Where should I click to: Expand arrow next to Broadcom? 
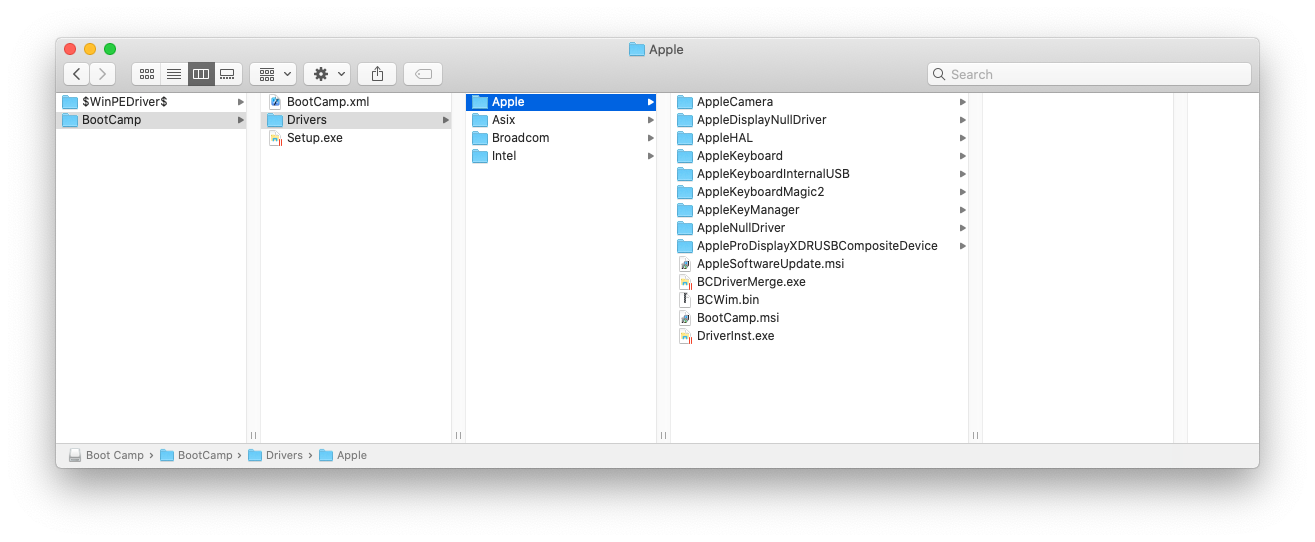point(650,138)
